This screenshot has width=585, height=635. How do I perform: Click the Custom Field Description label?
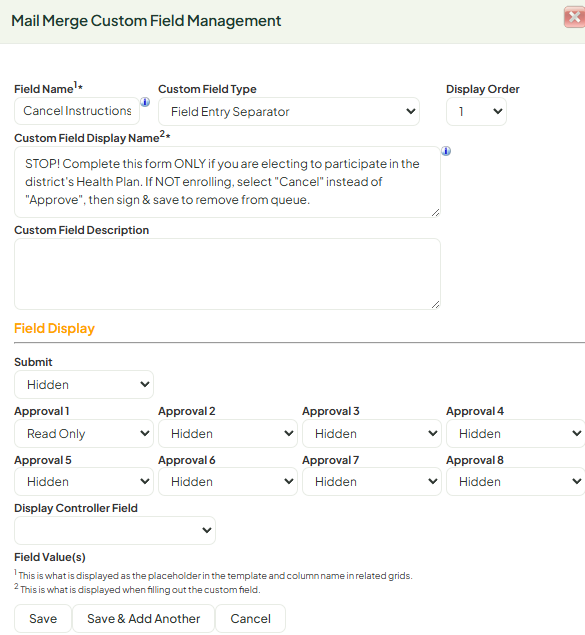81,230
